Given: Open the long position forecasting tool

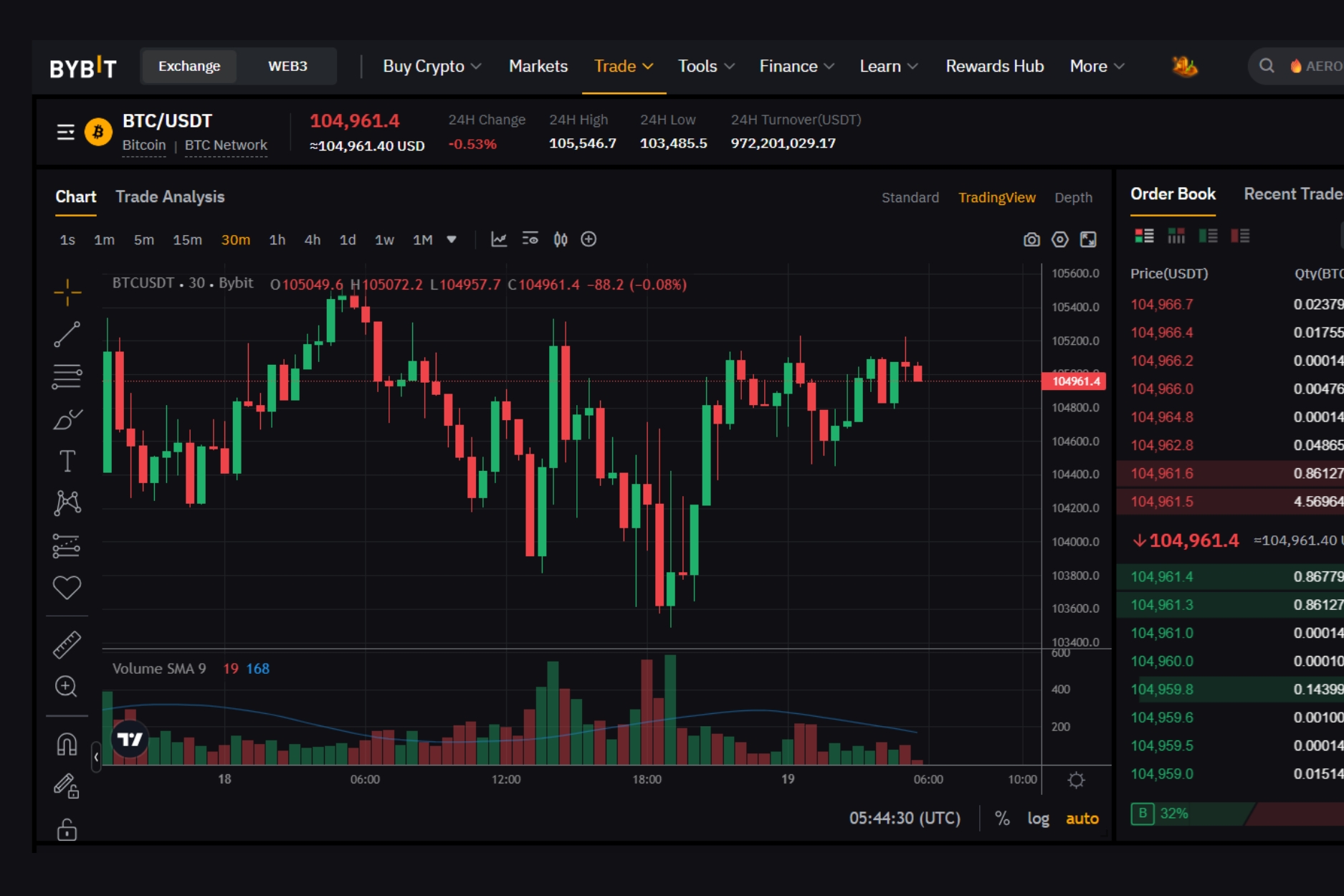Looking at the screenshot, I should pyautogui.click(x=67, y=545).
